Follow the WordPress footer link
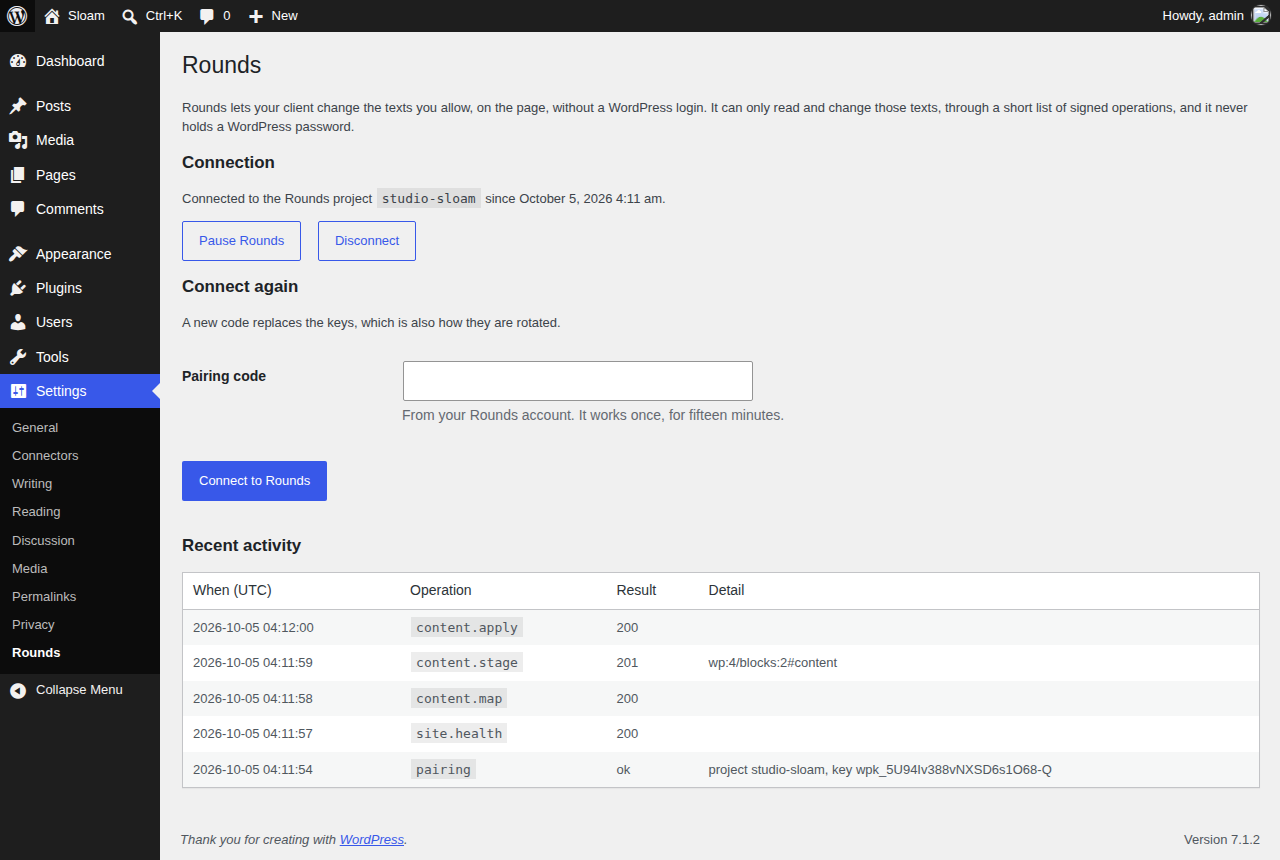The image size is (1280, 860). coord(372,840)
